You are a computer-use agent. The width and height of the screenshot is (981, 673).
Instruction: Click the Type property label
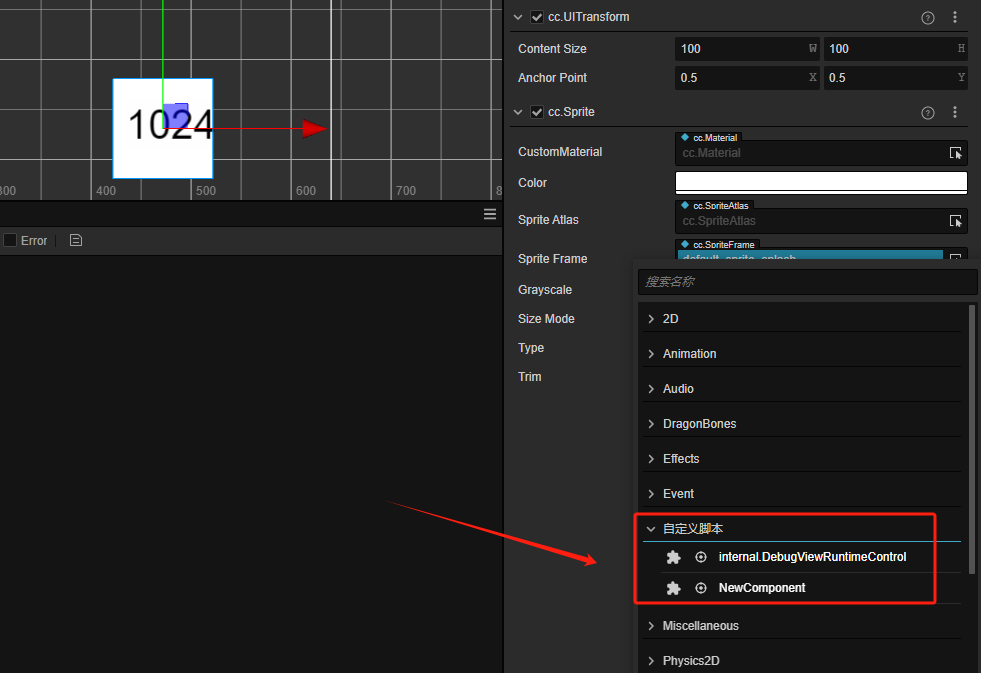pos(531,348)
